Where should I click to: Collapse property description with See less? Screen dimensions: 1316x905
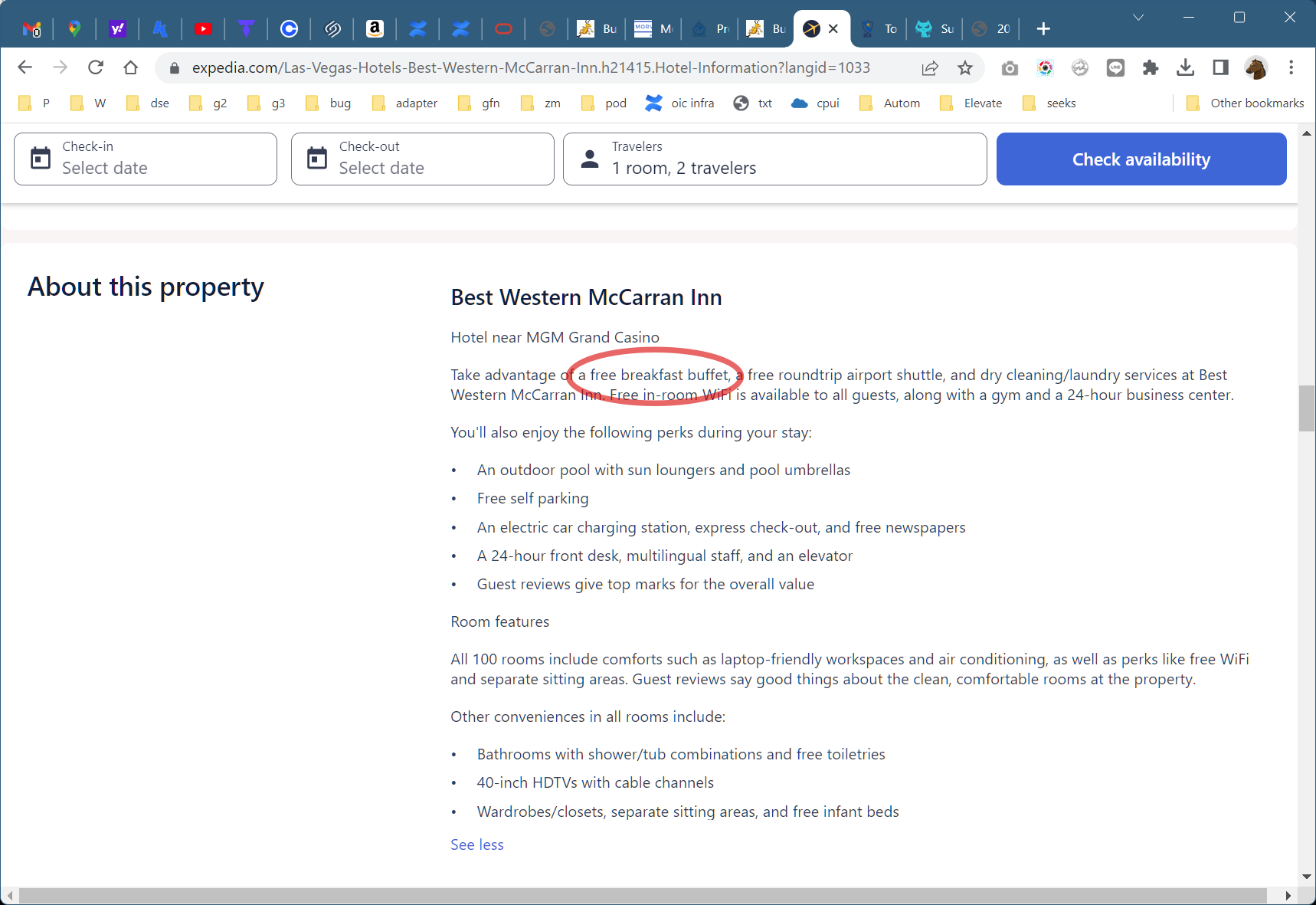click(476, 844)
